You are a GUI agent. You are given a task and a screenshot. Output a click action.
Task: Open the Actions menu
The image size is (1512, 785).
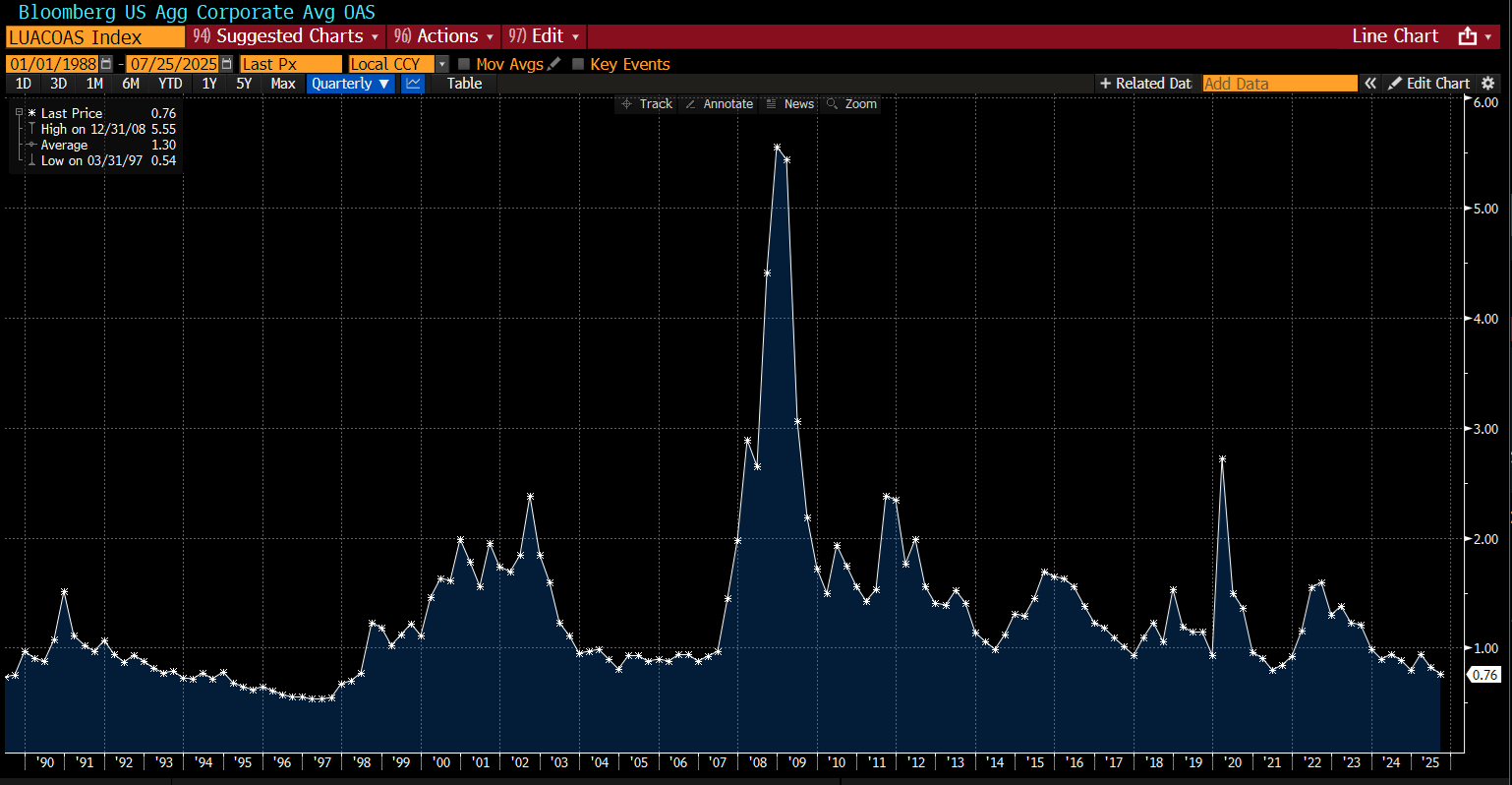(x=444, y=36)
